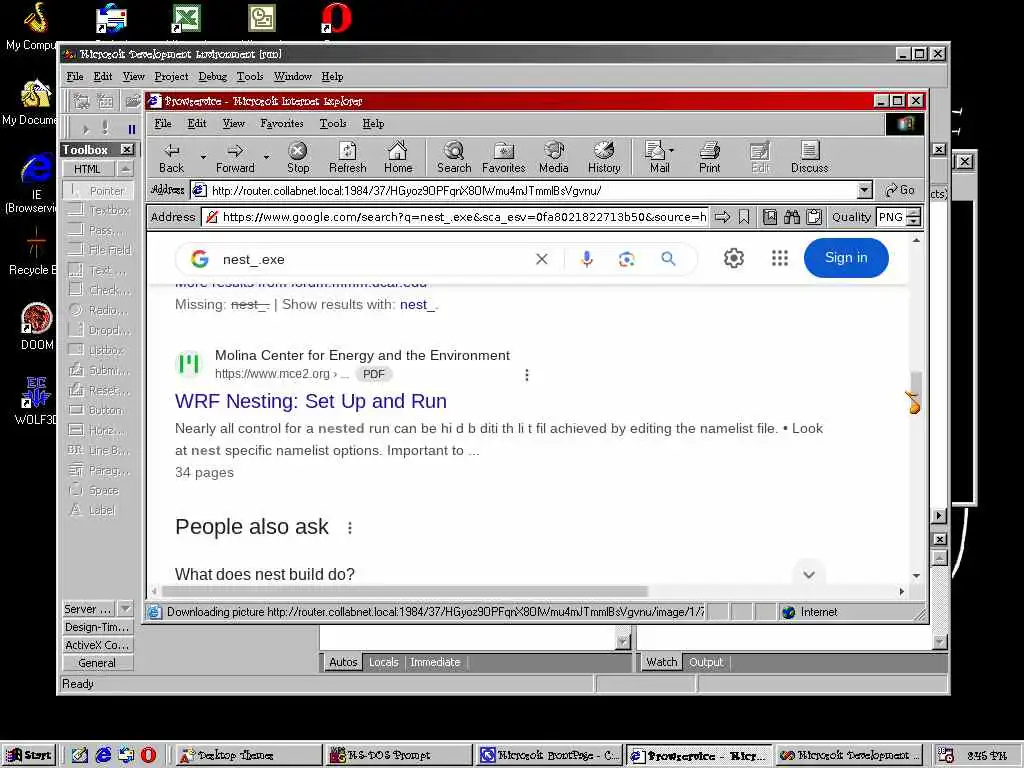This screenshot has width=1024, height=768.
Task: Click the Discuss toolbar button
Action: (809, 158)
